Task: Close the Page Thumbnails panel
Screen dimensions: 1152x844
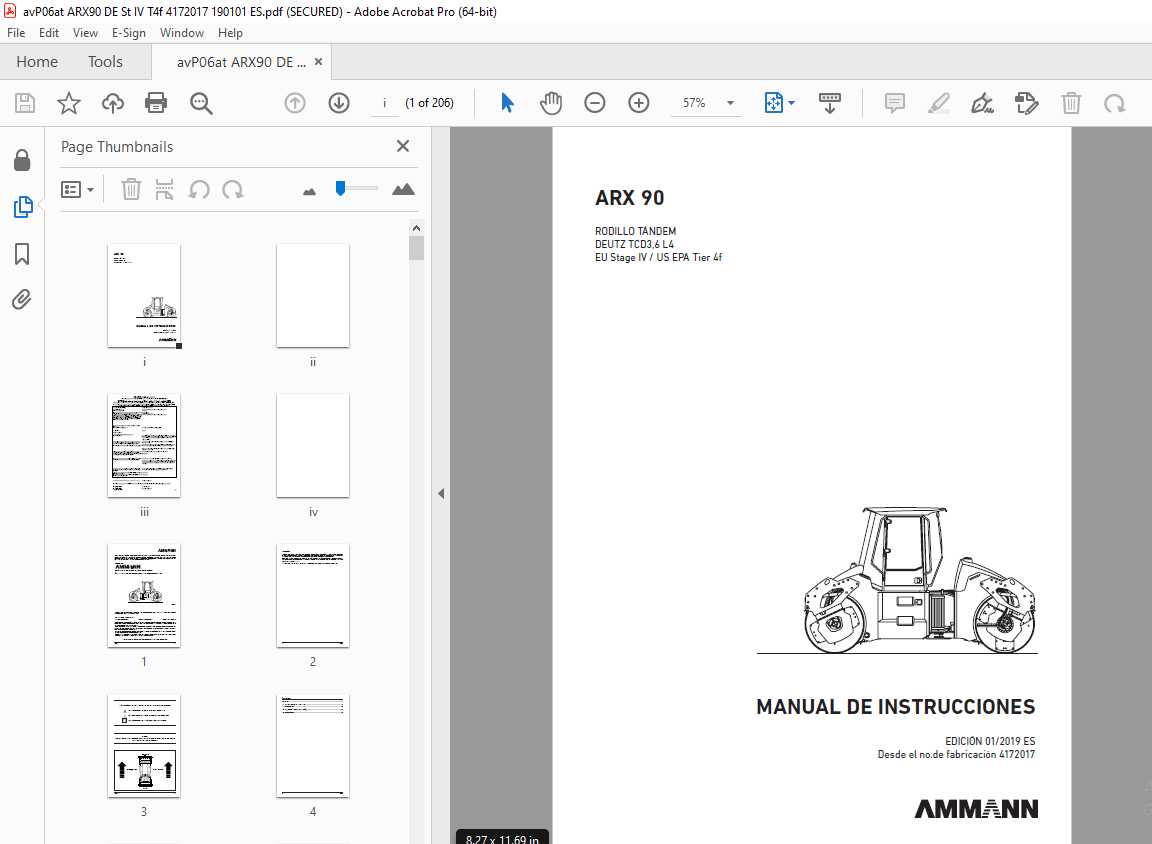Action: pyautogui.click(x=403, y=146)
